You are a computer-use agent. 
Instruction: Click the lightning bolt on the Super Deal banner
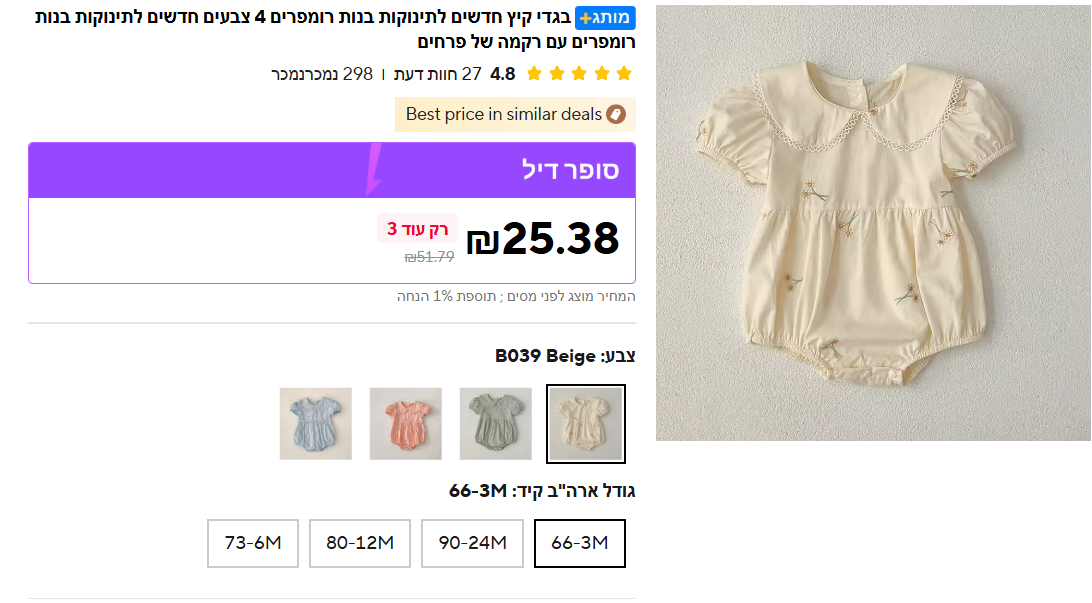(374, 169)
